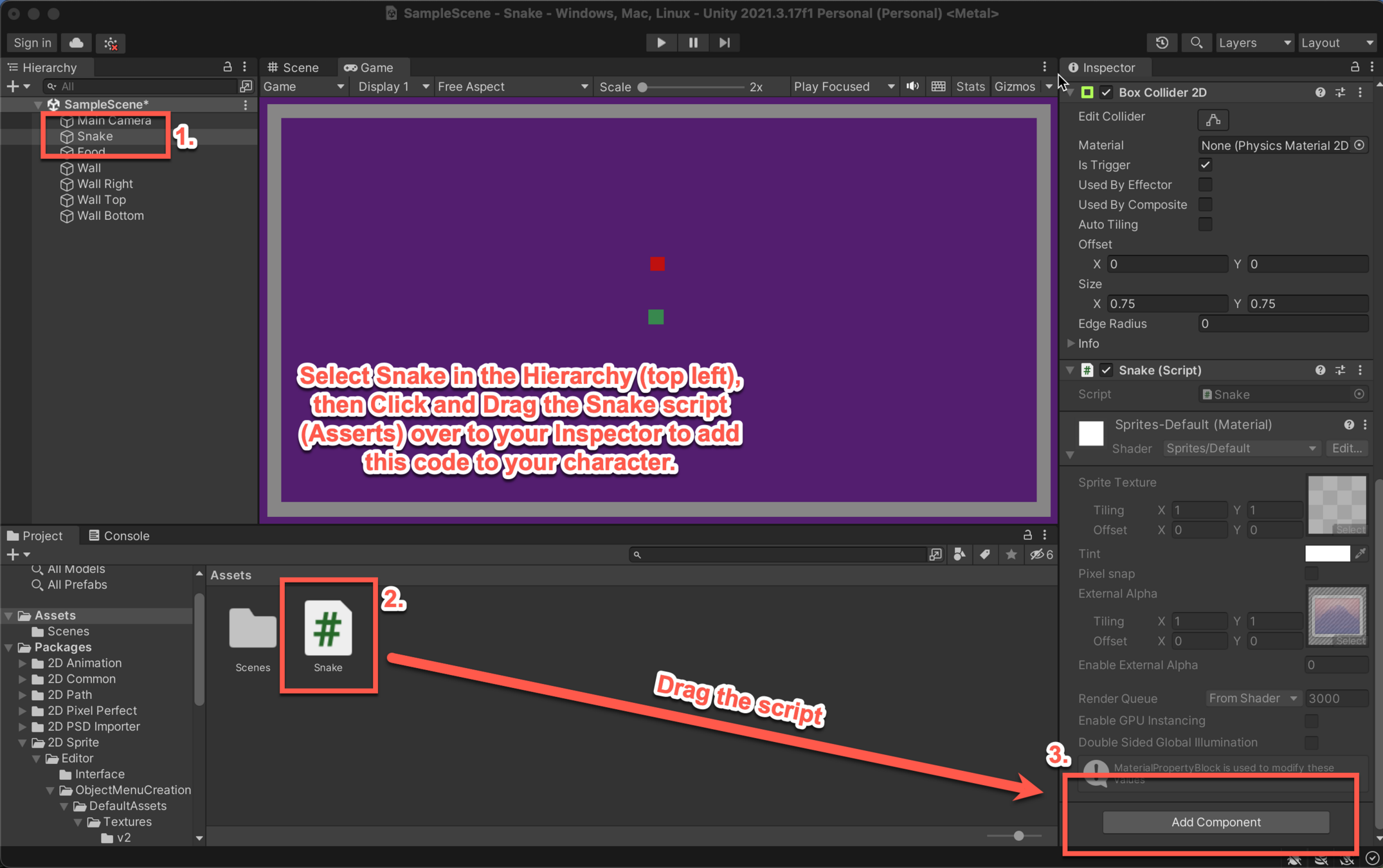Switch to the Console tab
Screen dimensions: 1383x868
coord(120,536)
